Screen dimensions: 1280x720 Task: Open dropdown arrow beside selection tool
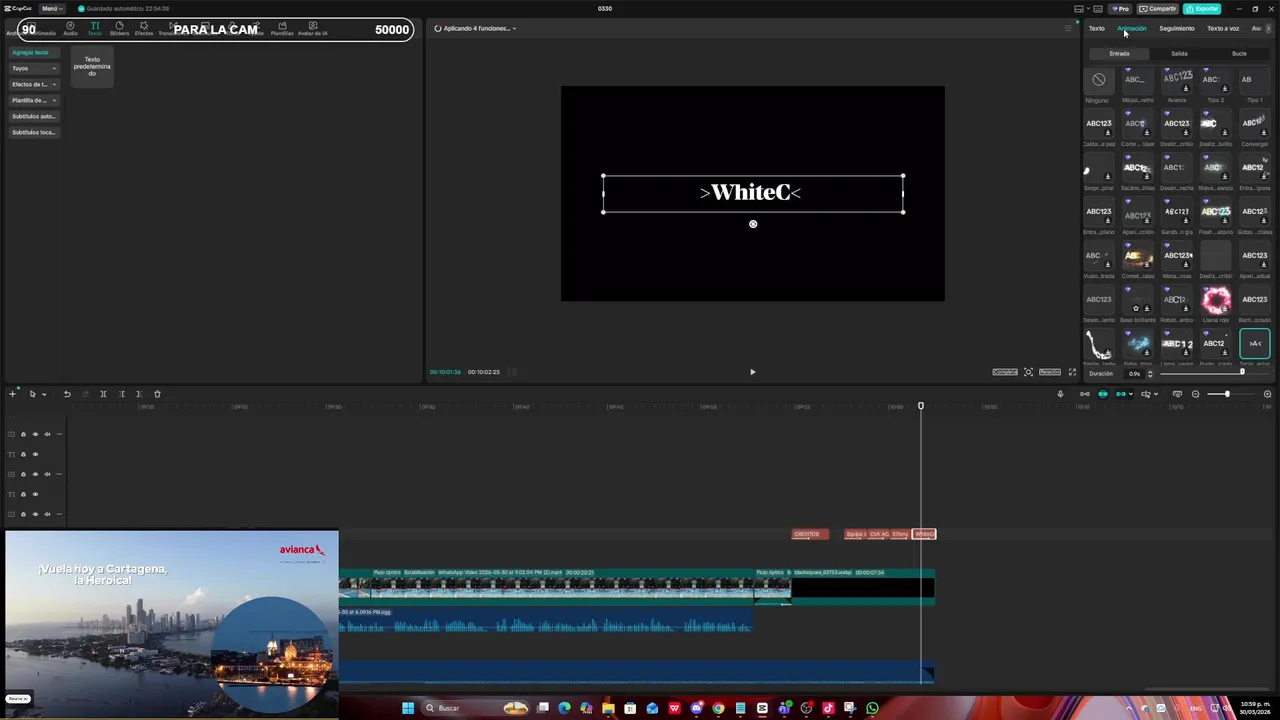tap(44, 394)
